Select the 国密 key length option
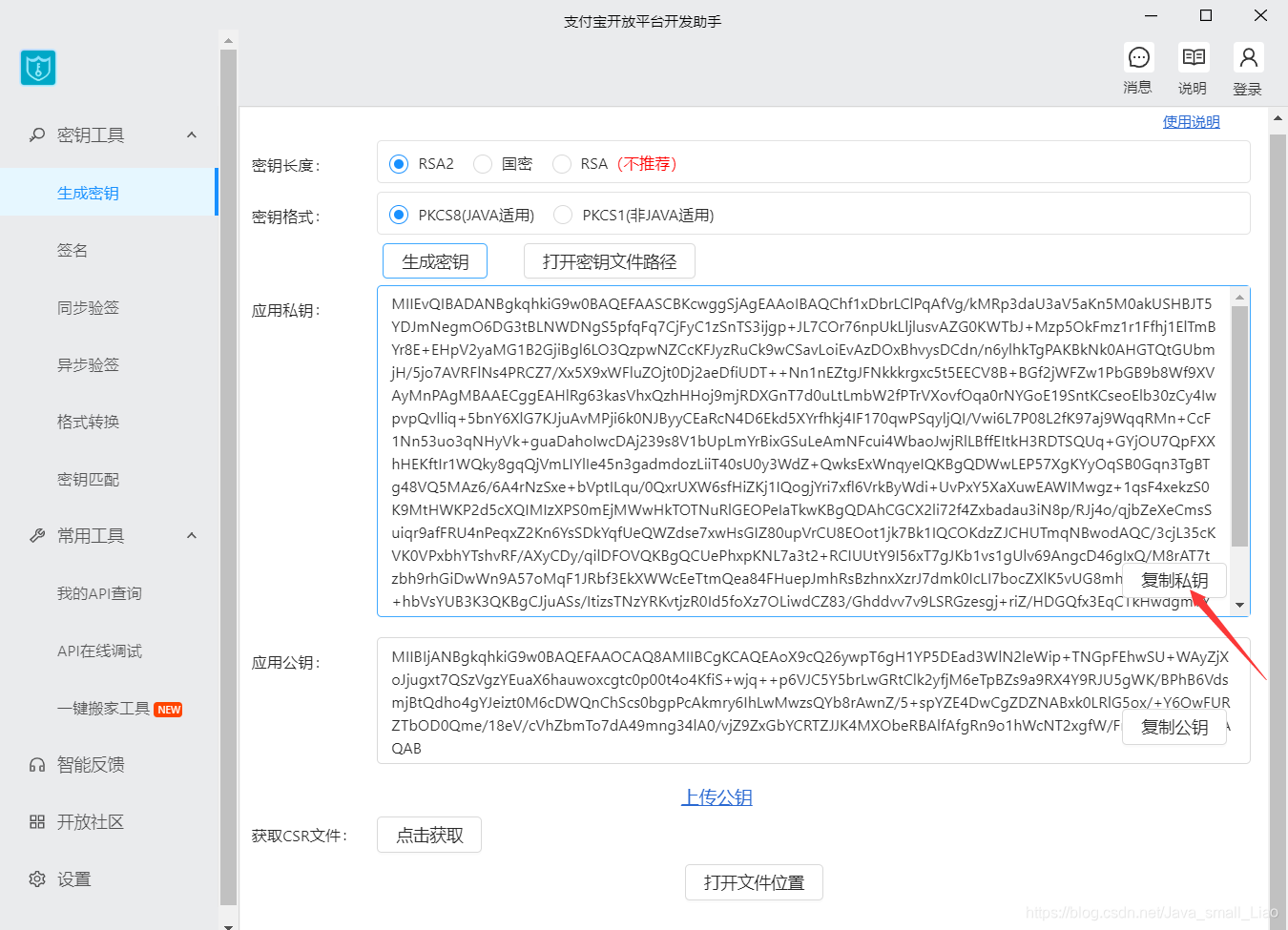 coord(483,164)
